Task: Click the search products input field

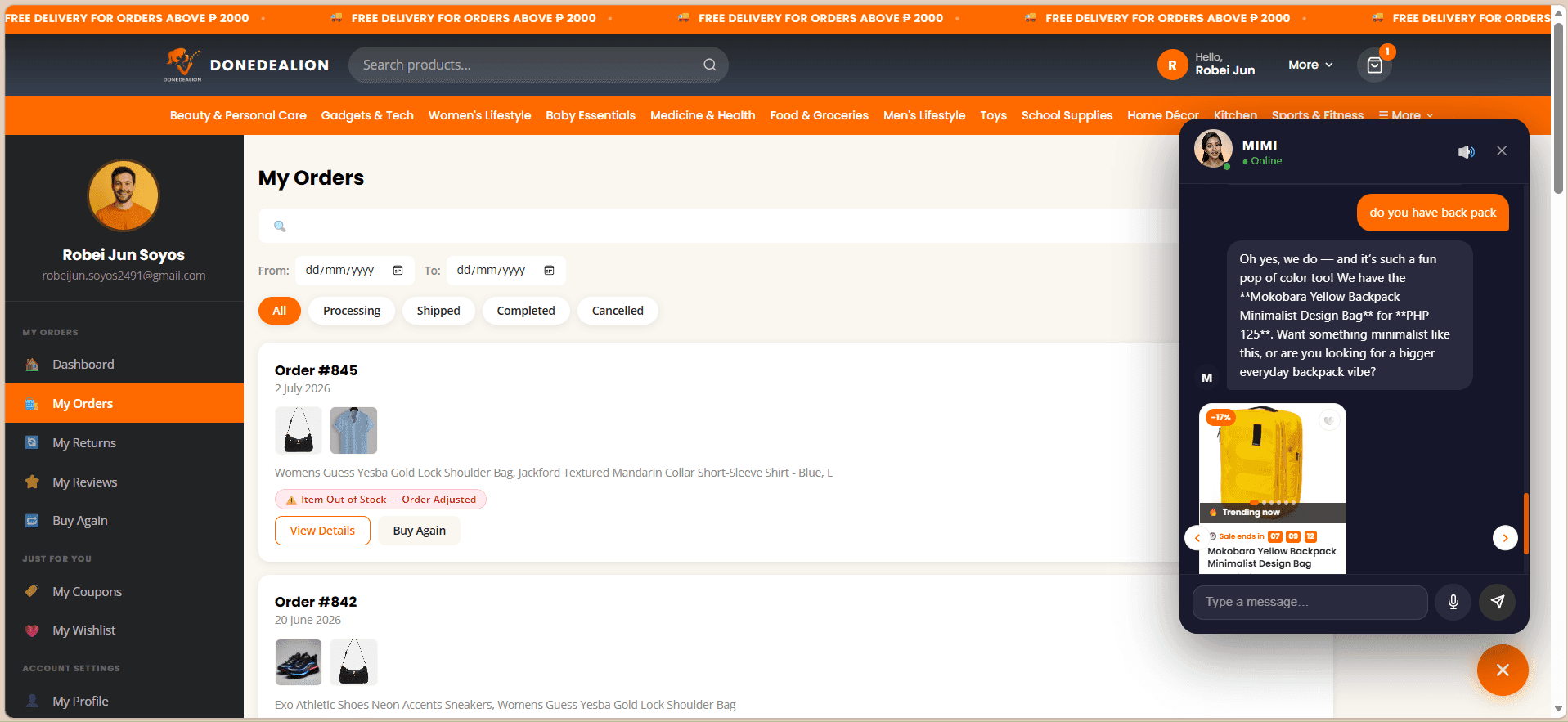Action: tap(538, 65)
